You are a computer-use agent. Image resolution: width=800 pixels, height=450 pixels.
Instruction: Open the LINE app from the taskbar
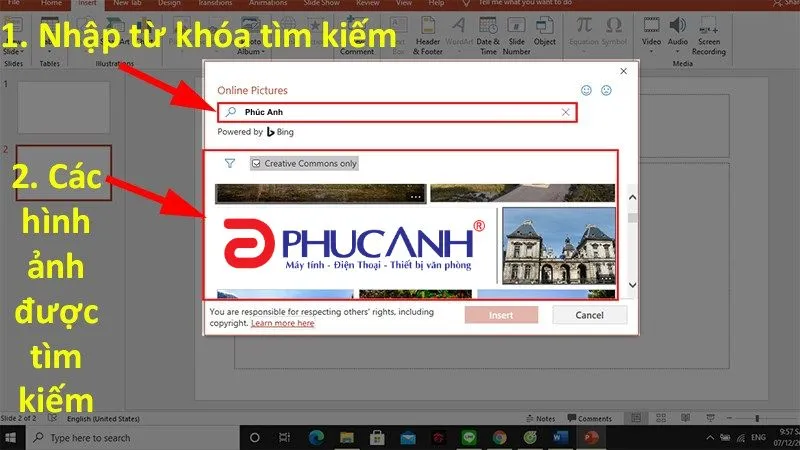tap(468, 437)
